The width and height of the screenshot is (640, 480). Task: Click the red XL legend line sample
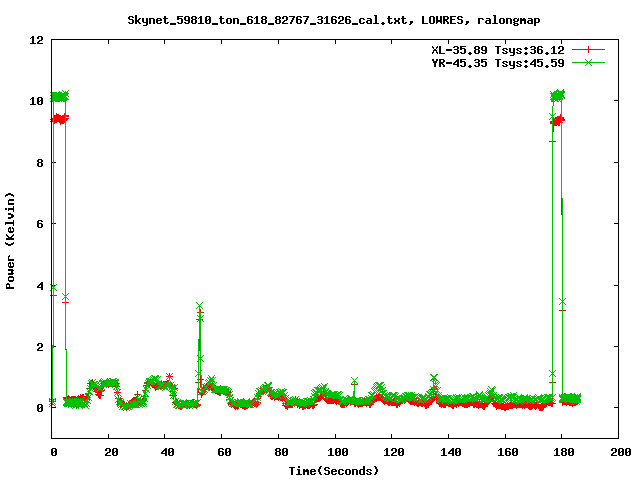(588, 50)
